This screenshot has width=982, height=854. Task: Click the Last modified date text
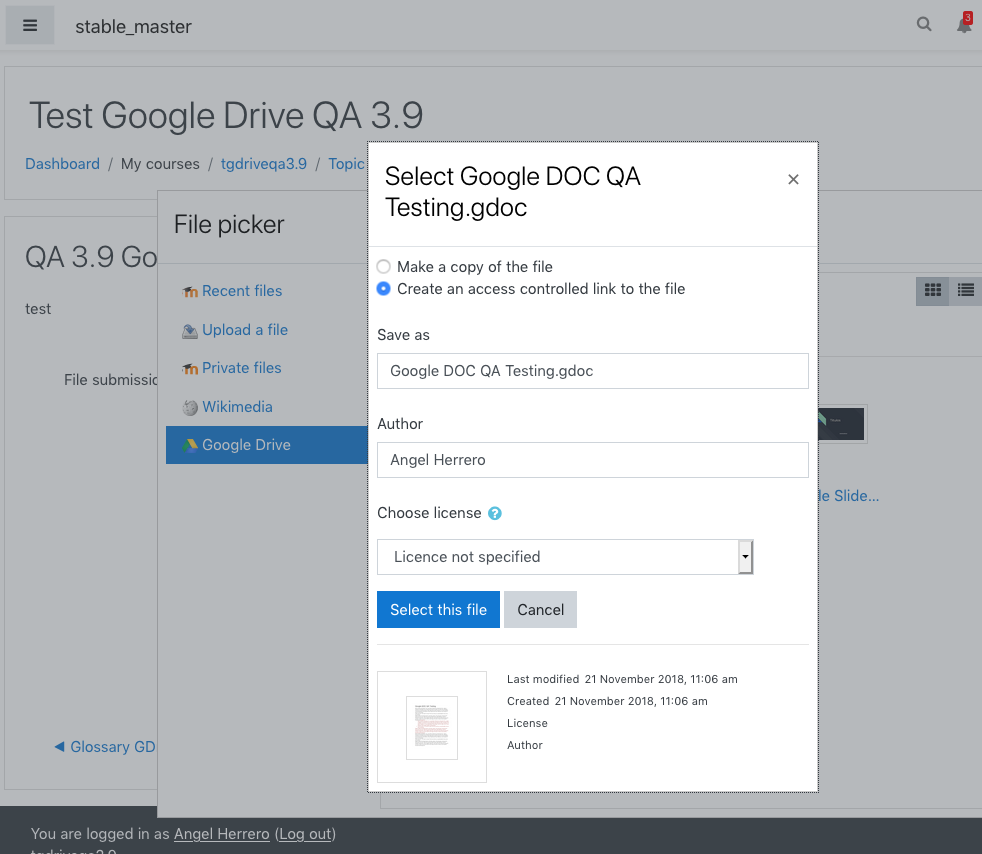pos(661,679)
